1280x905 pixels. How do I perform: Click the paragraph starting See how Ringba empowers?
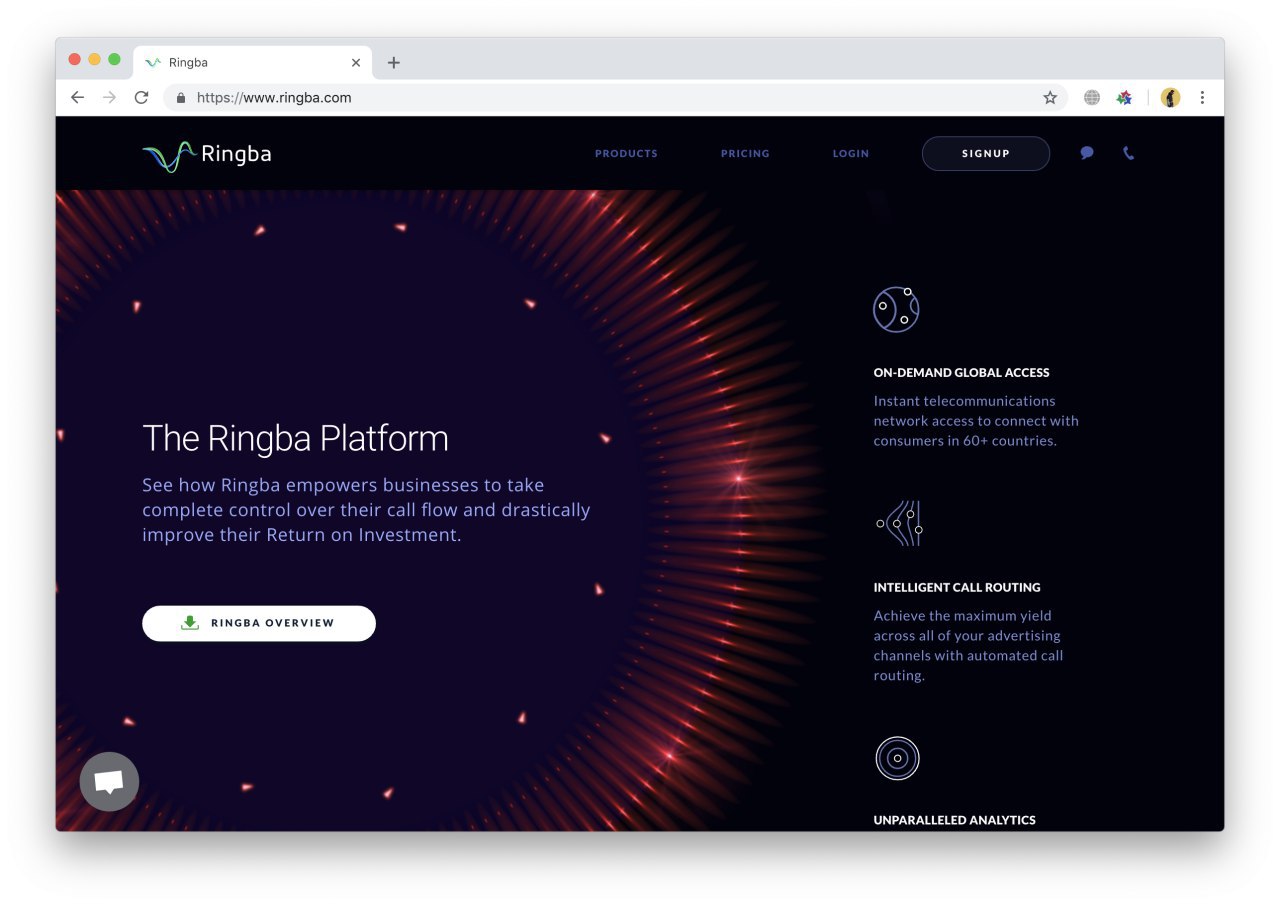pos(366,510)
